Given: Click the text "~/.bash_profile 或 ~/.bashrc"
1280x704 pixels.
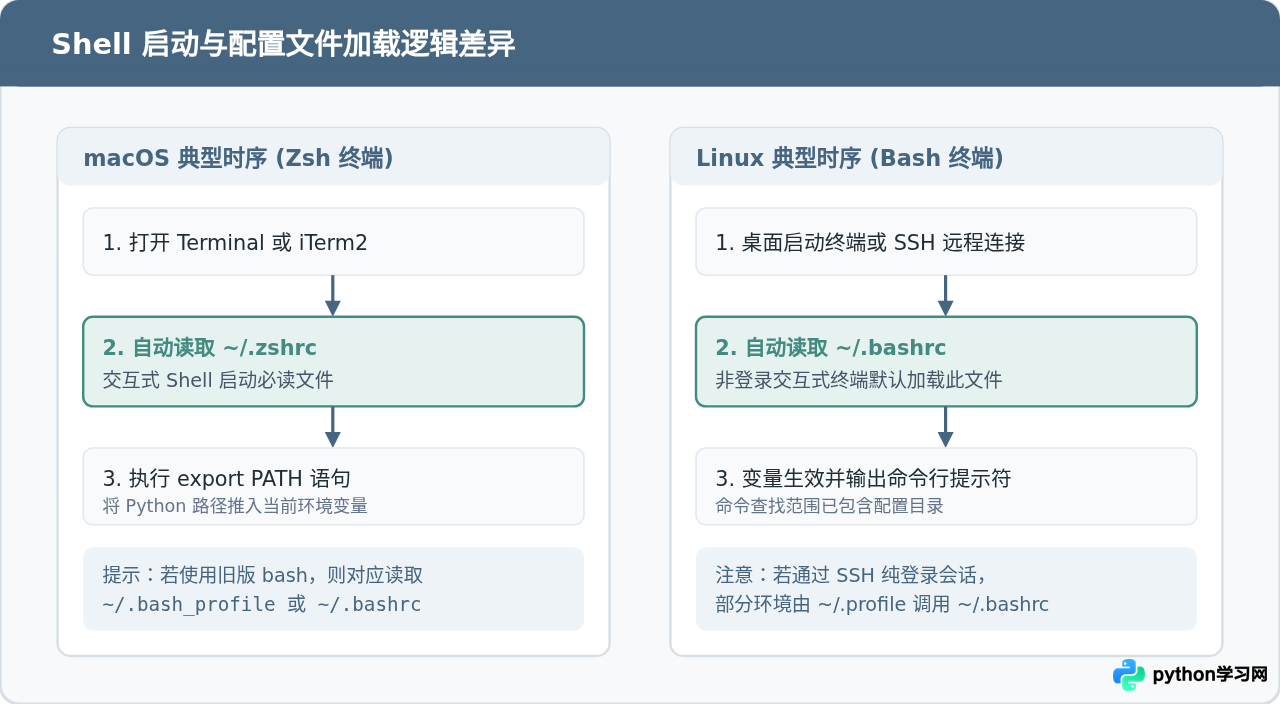Looking at the screenshot, I should click(x=262, y=604).
